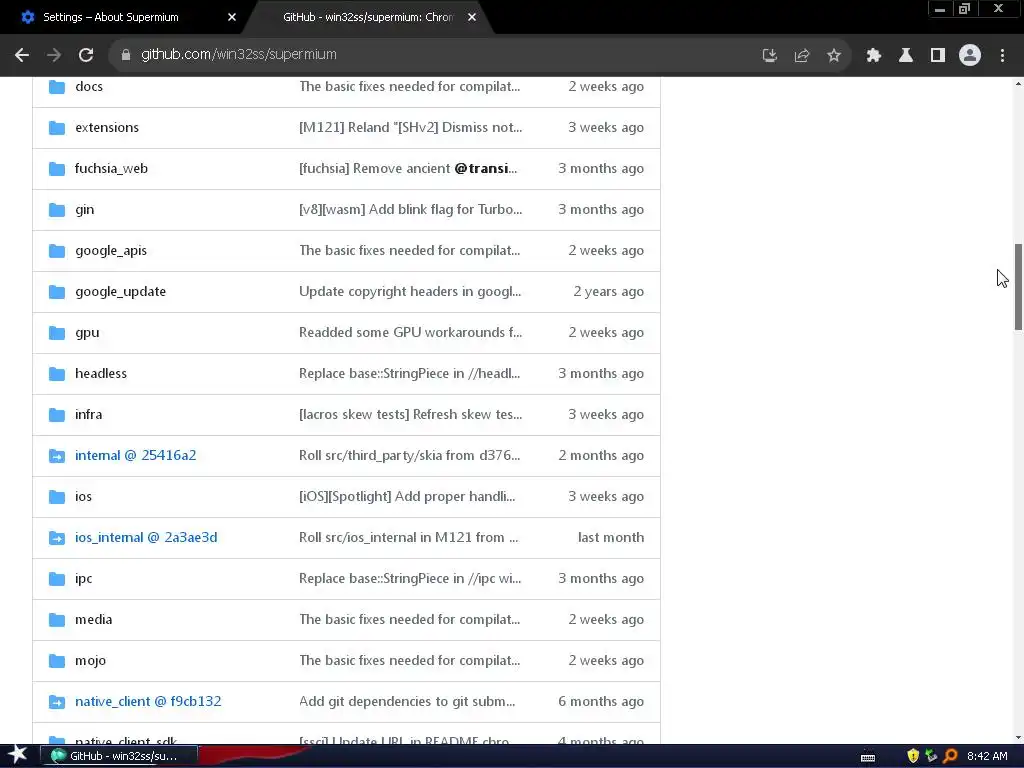Viewport: 1024px width, 768px height.
Task: Share this page using share icon
Action: [801, 56]
